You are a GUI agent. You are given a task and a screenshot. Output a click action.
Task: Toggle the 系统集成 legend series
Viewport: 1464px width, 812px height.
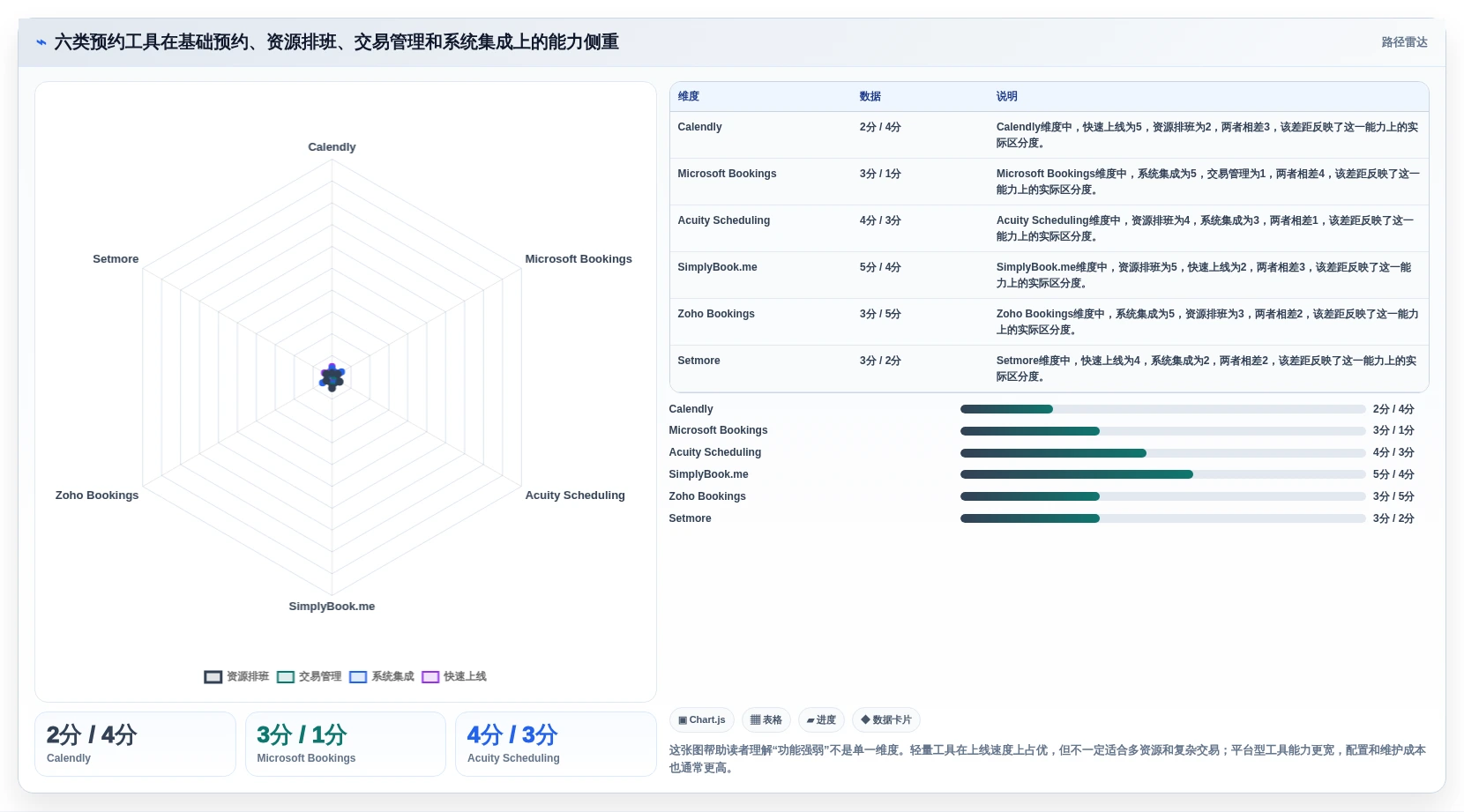tap(381, 677)
